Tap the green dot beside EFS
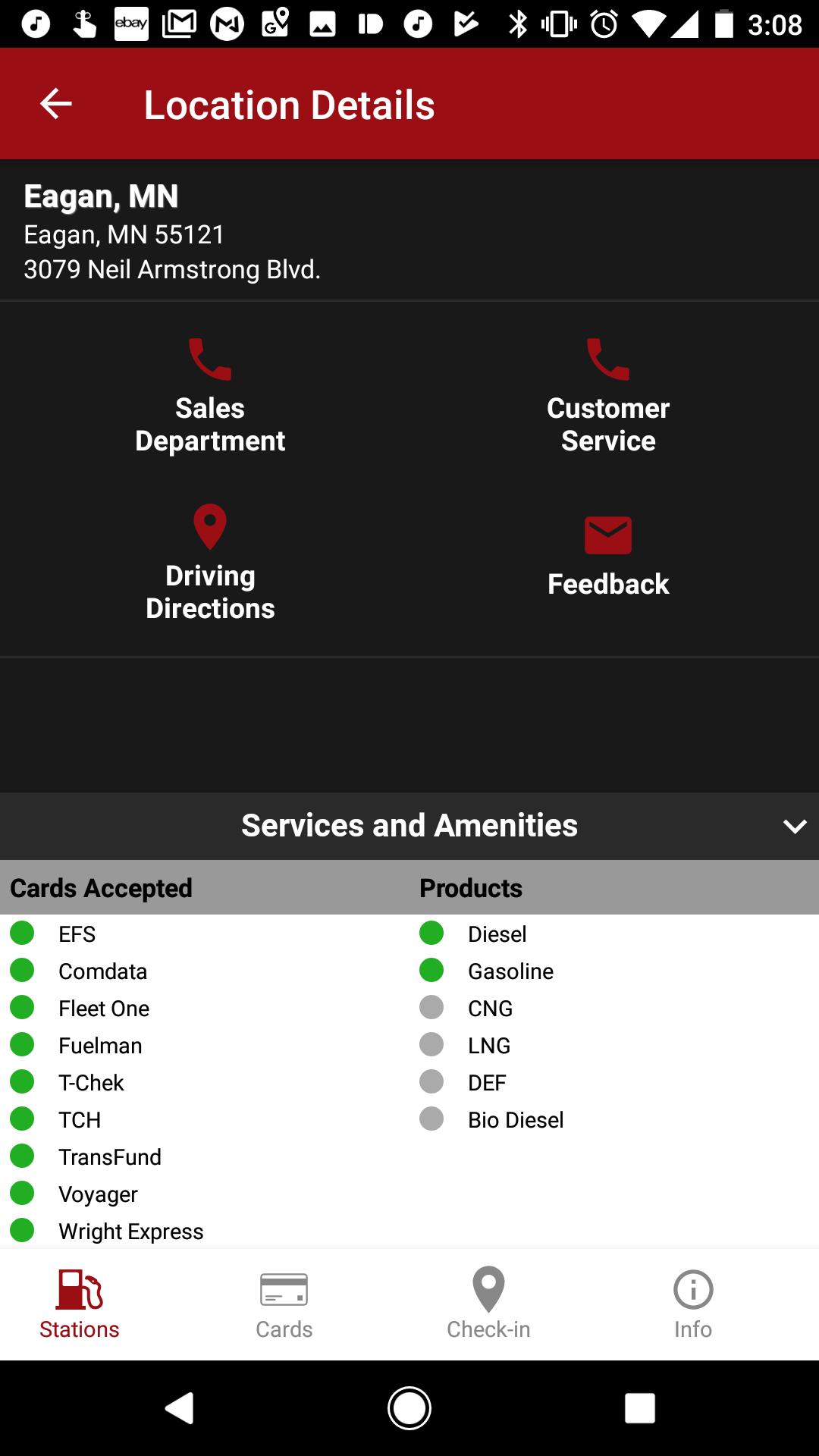The height and width of the screenshot is (1456, 819). [x=22, y=933]
